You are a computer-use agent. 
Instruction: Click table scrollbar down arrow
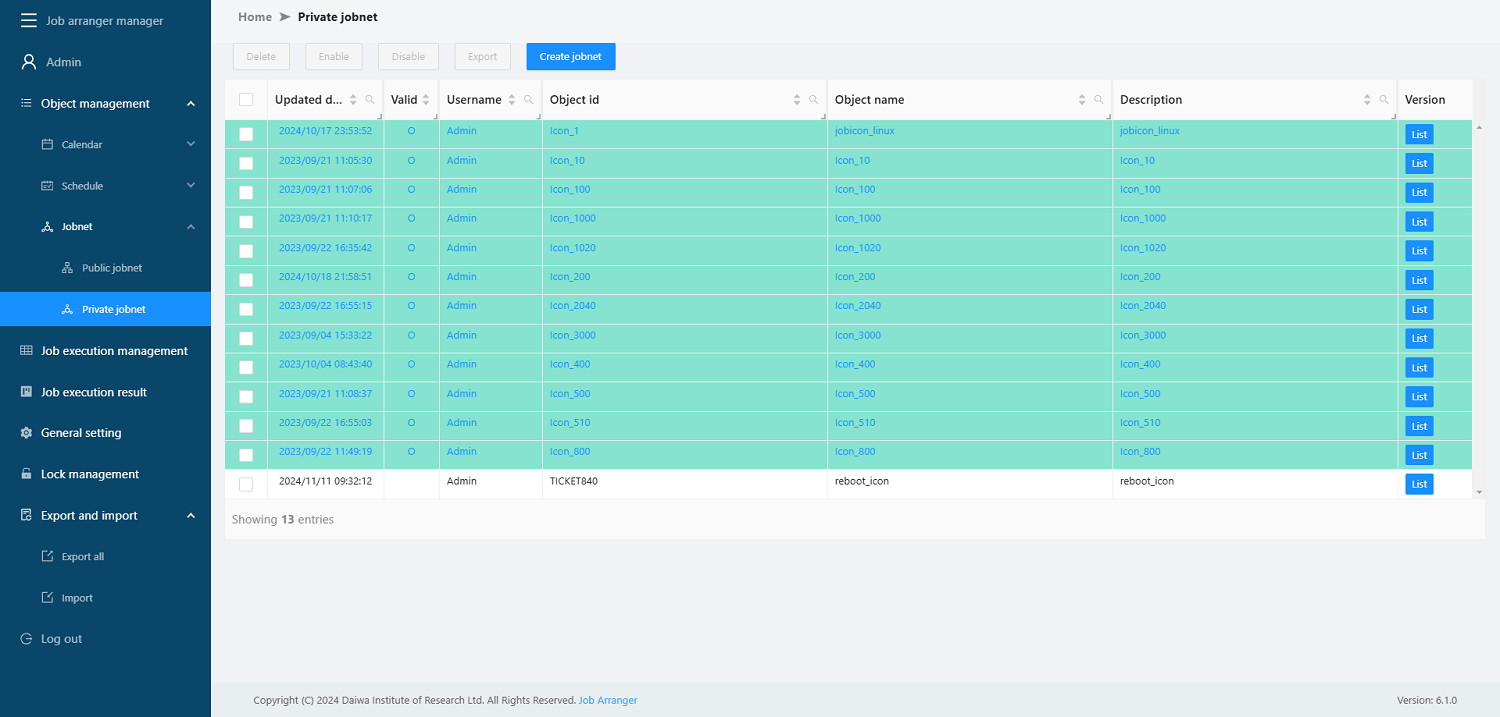point(1479,492)
